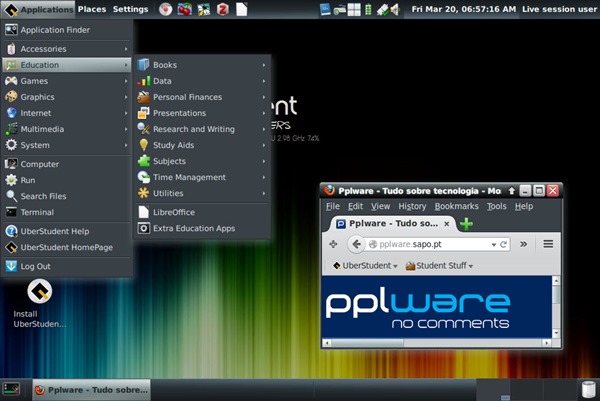Click the blank document launcher in panel

pyautogui.click(x=242, y=9)
